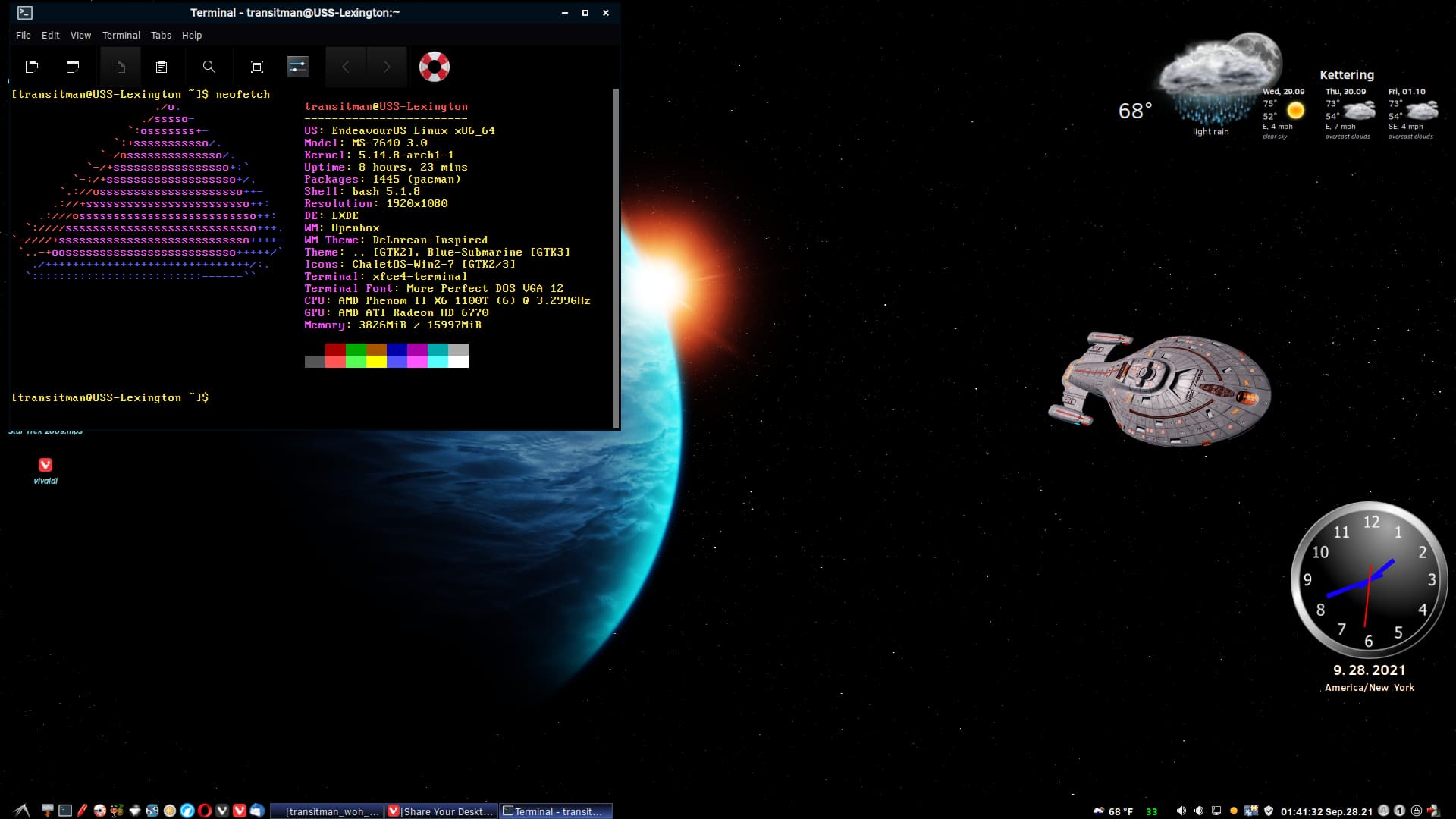The width and height of the screenshot is (1456, 819).
Task: Click the CPU: AMD Phenom II line
Action: click(x=447, y=300)
